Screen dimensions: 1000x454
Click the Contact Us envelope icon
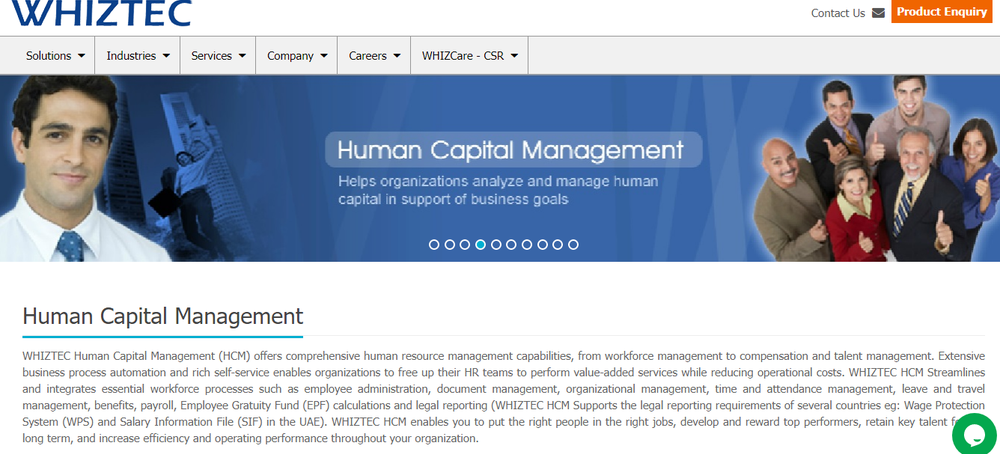[878, 13]
